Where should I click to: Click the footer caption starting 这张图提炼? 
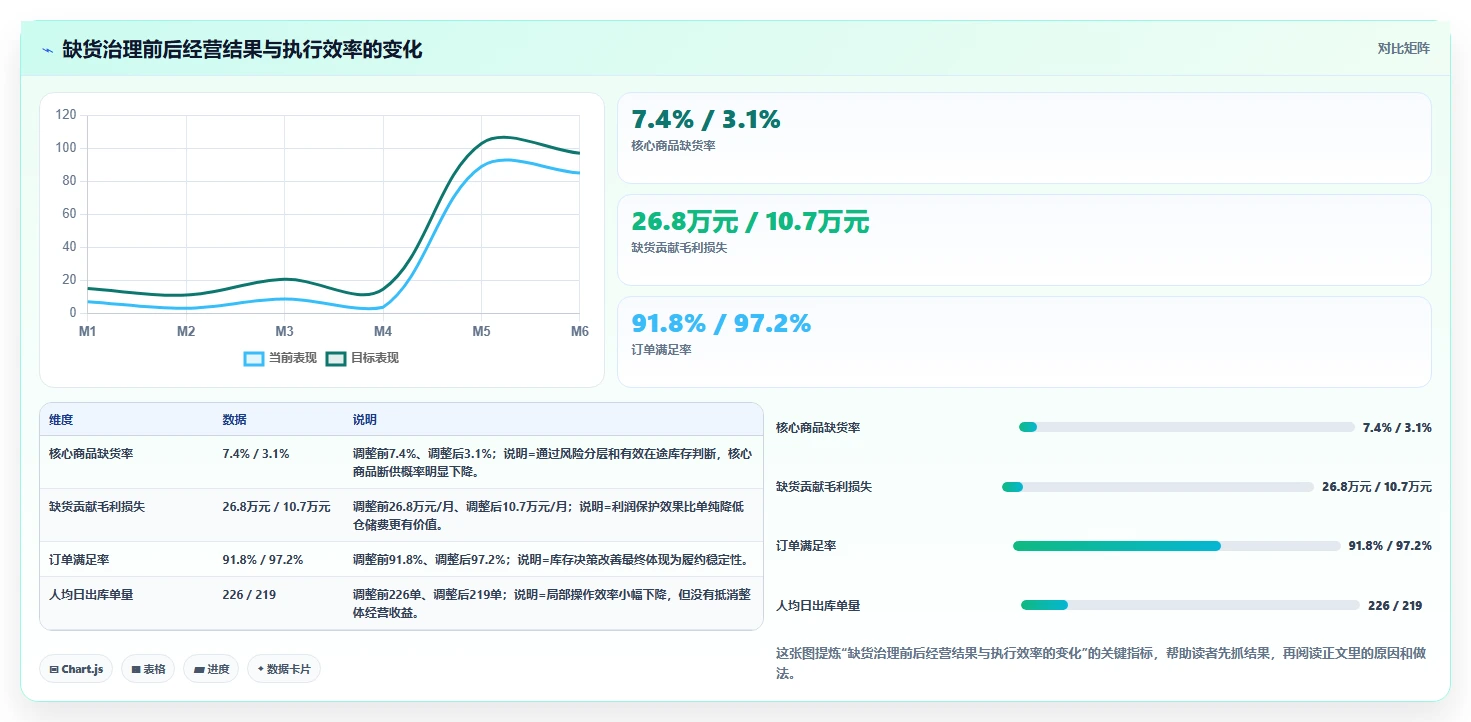click(x=1101, y=663)
